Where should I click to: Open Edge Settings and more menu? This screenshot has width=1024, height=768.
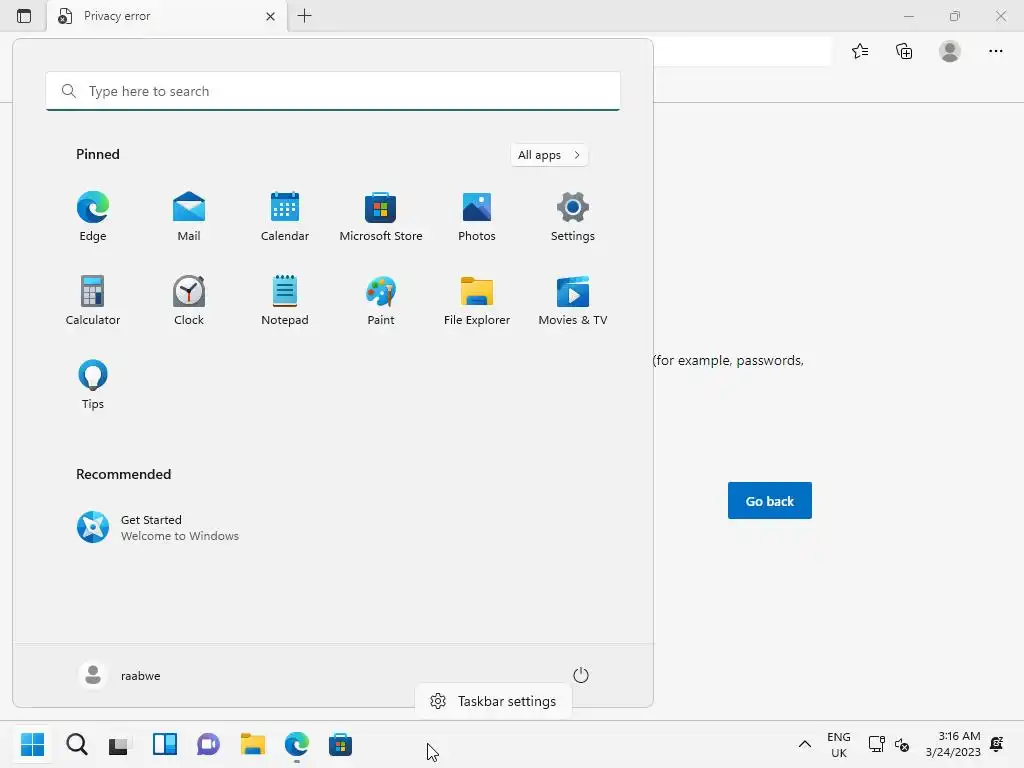tap(995, 51)
